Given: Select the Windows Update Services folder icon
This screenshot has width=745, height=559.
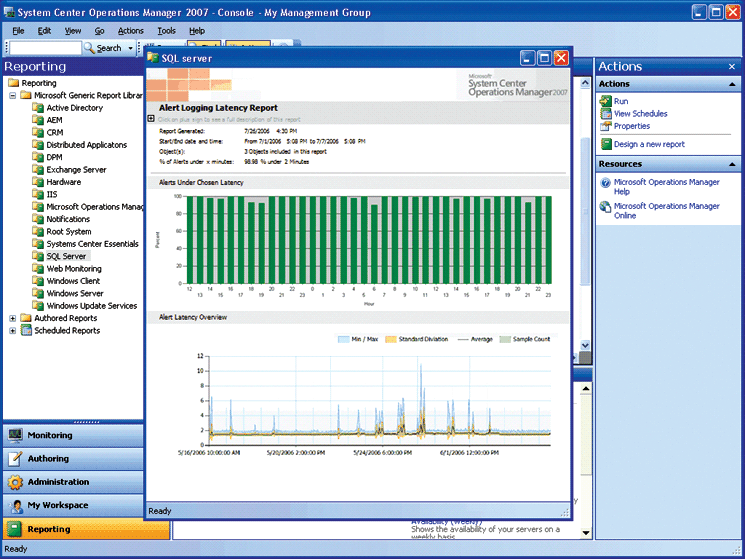Looking at the screenshot, I should [x=38, y=305].
